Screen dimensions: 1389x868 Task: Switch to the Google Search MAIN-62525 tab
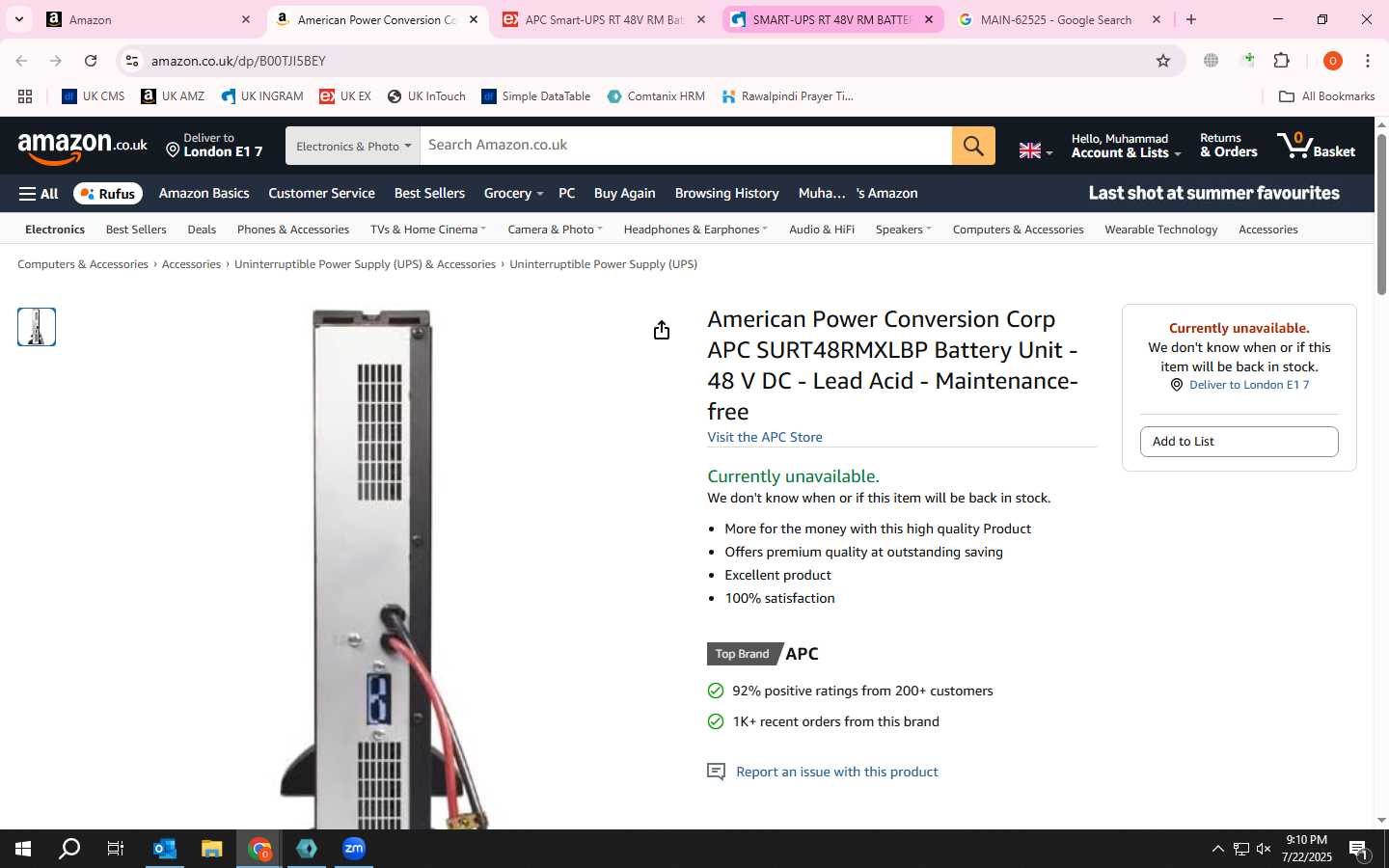[1056, 19]
